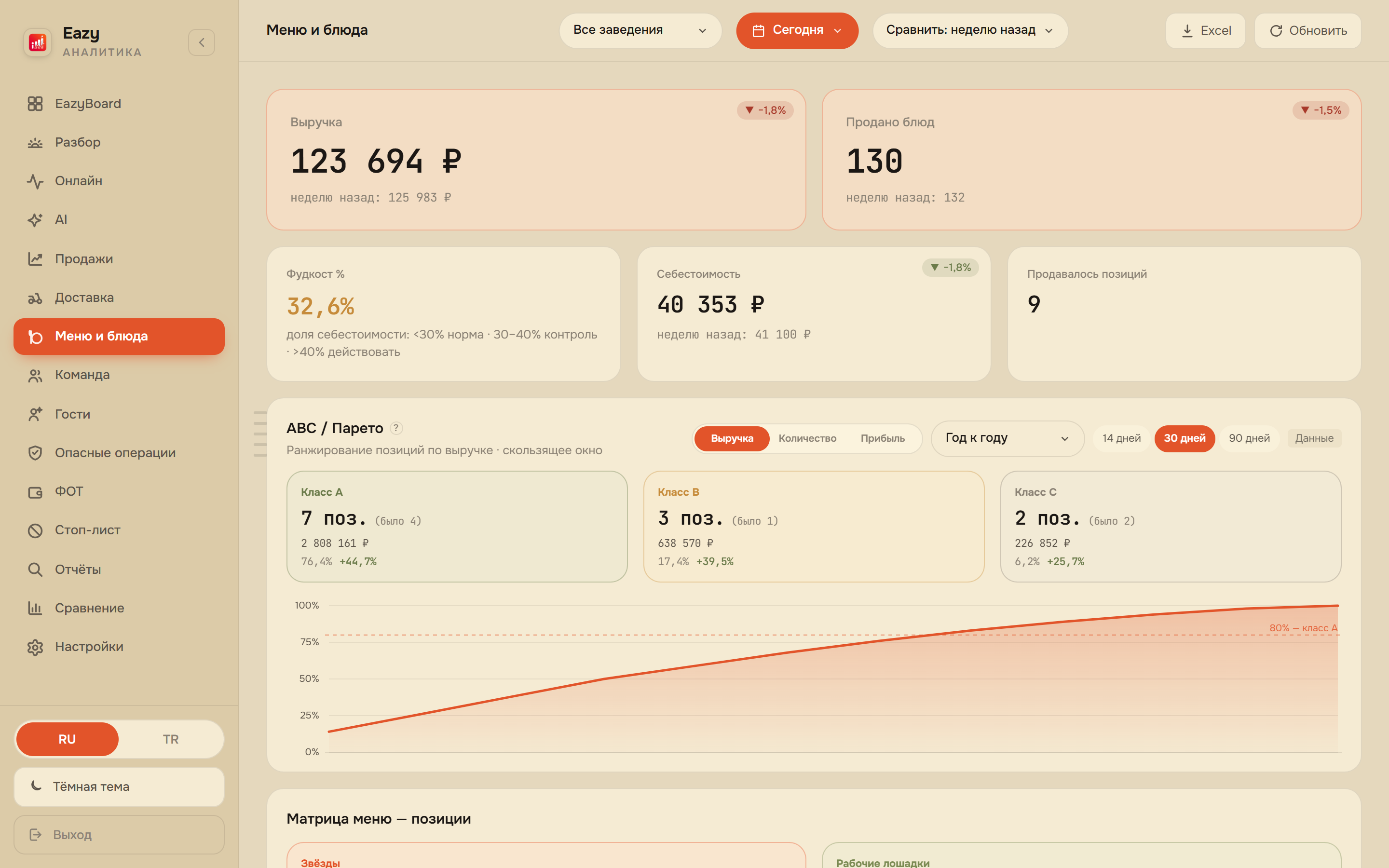Open the Класс A summary card
Screen dimensions: 1389x868
(x=457, y=527)
